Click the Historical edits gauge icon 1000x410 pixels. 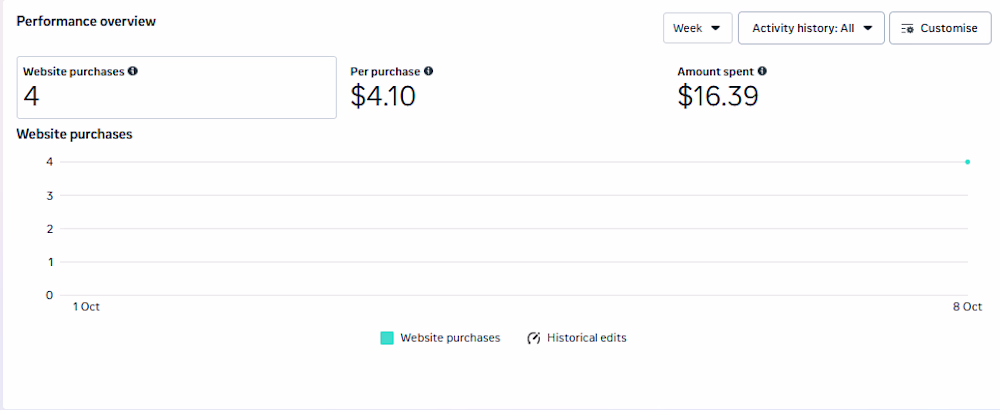534,338
